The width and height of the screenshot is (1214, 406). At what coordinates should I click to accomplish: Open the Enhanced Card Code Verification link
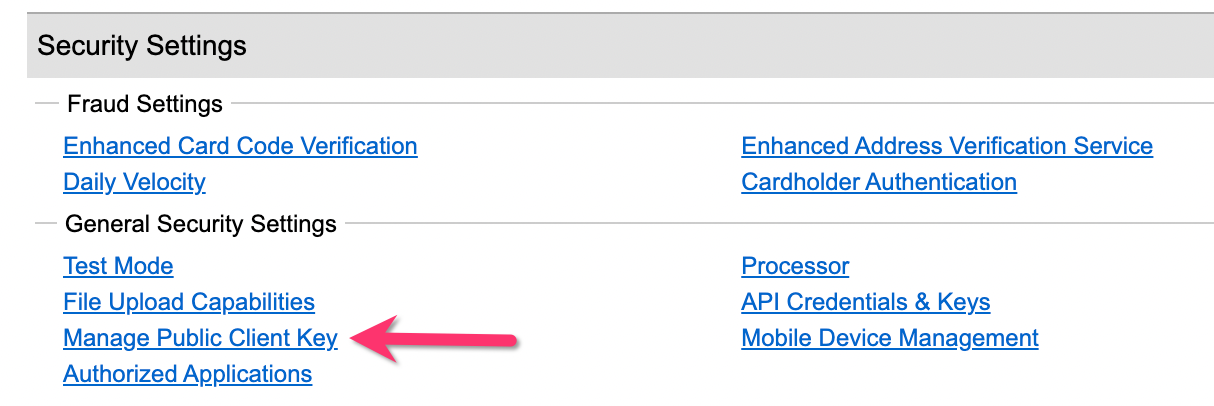click(240, 146)
